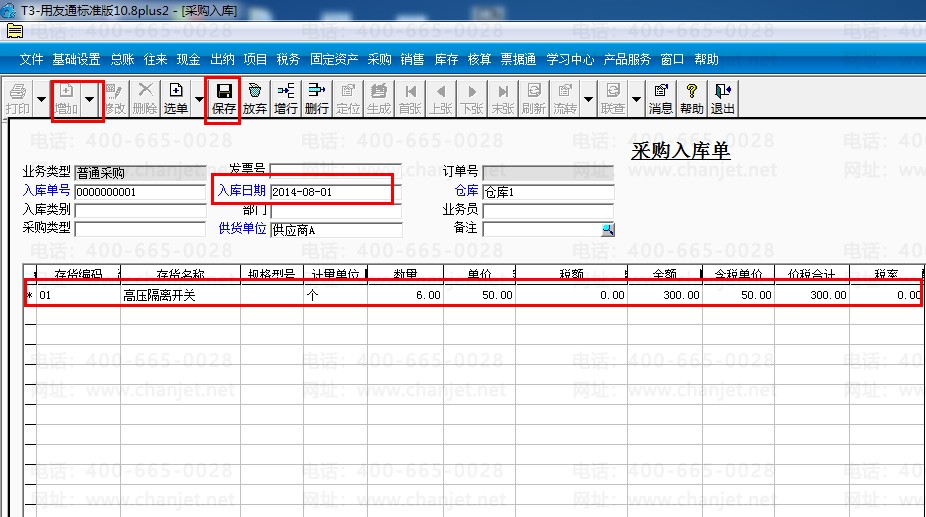
Task: Click the 删除 delete icon
Action: [145, 98]
